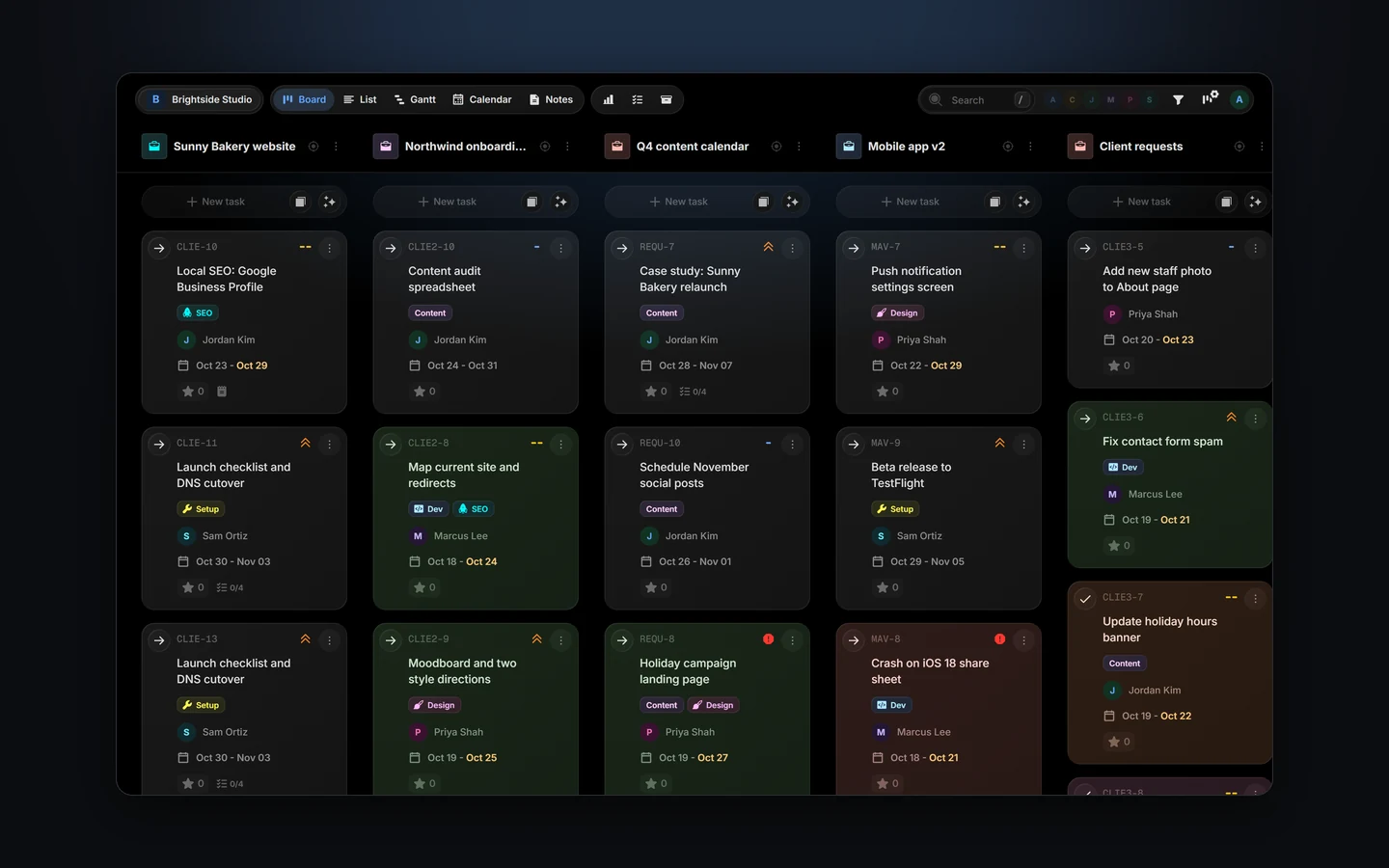Click urgent red priority on Crash on iOS card
Screen dimensions: 1389x868
tap(999, 638)
